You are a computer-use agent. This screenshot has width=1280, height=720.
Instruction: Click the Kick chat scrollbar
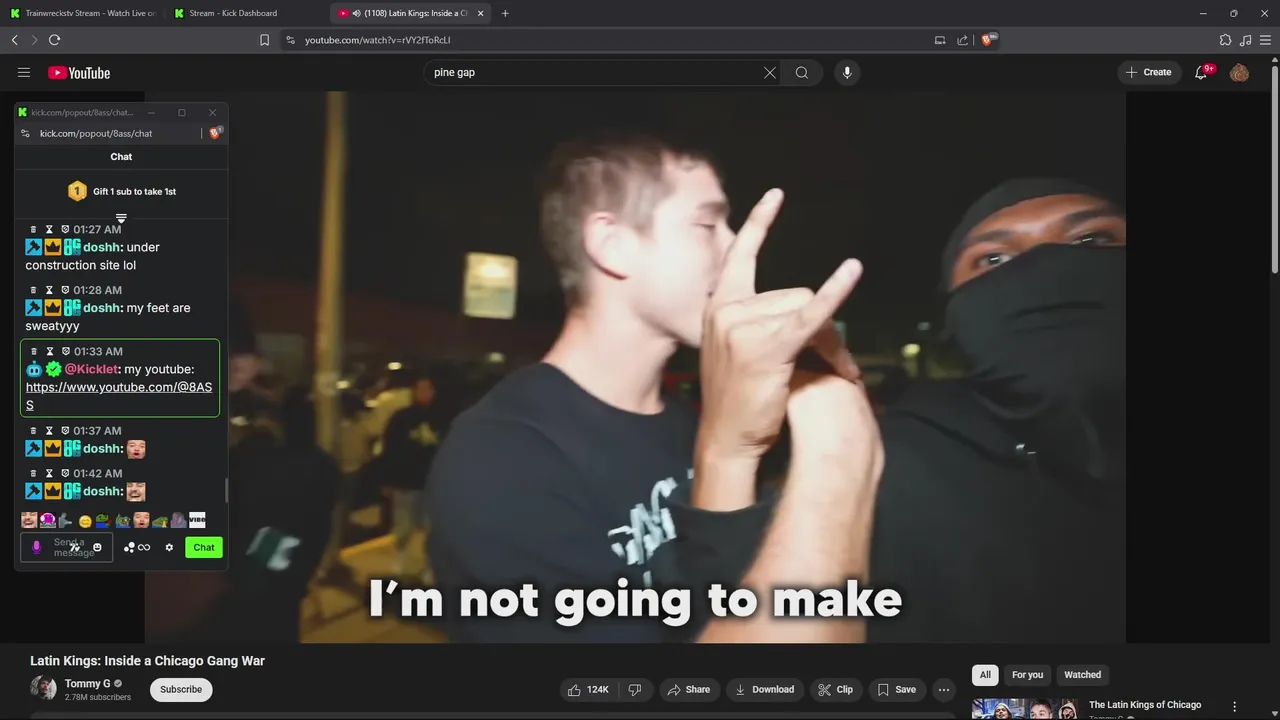click(x=225, y=490)
